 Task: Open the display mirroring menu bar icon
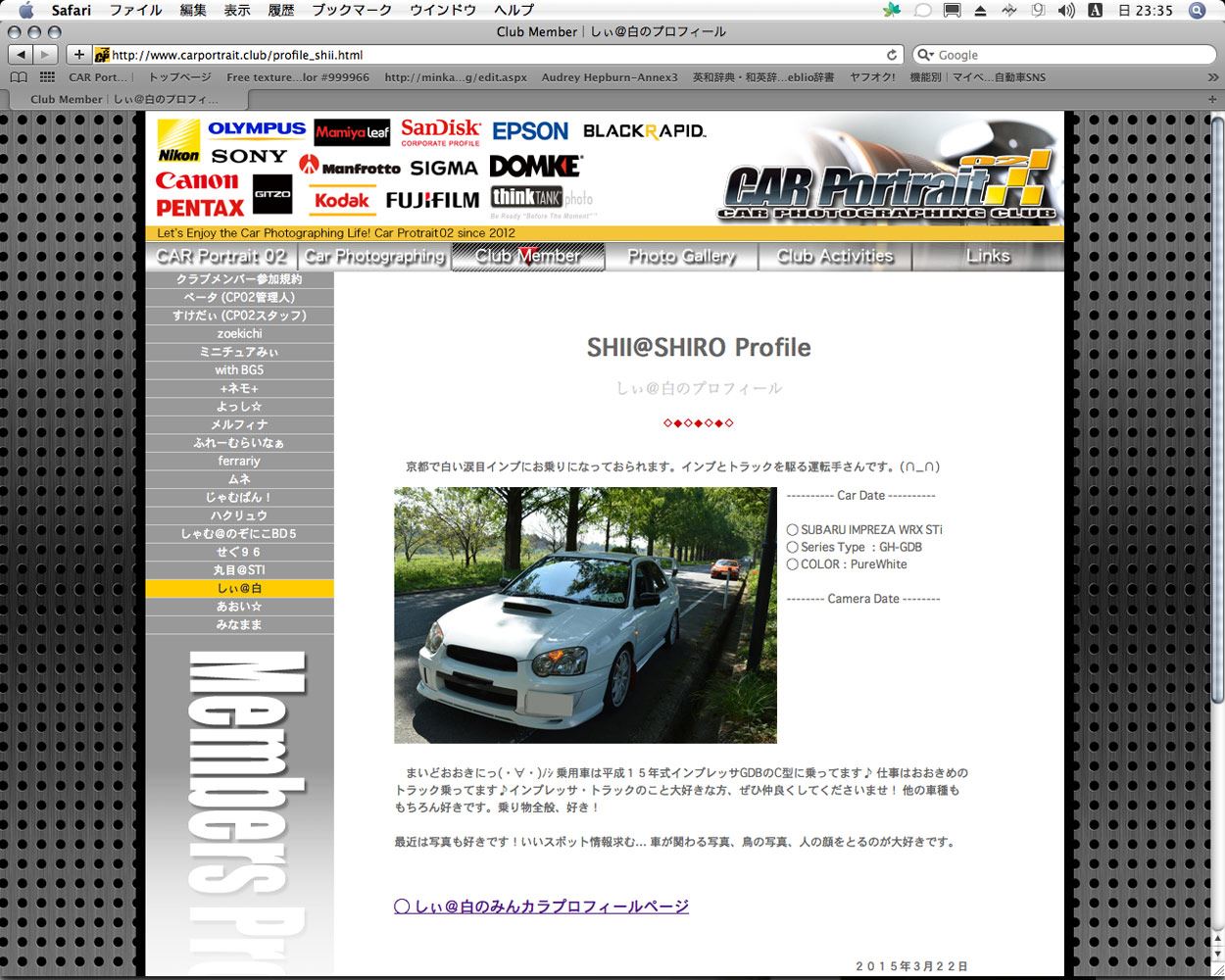[x=952, y=10]
